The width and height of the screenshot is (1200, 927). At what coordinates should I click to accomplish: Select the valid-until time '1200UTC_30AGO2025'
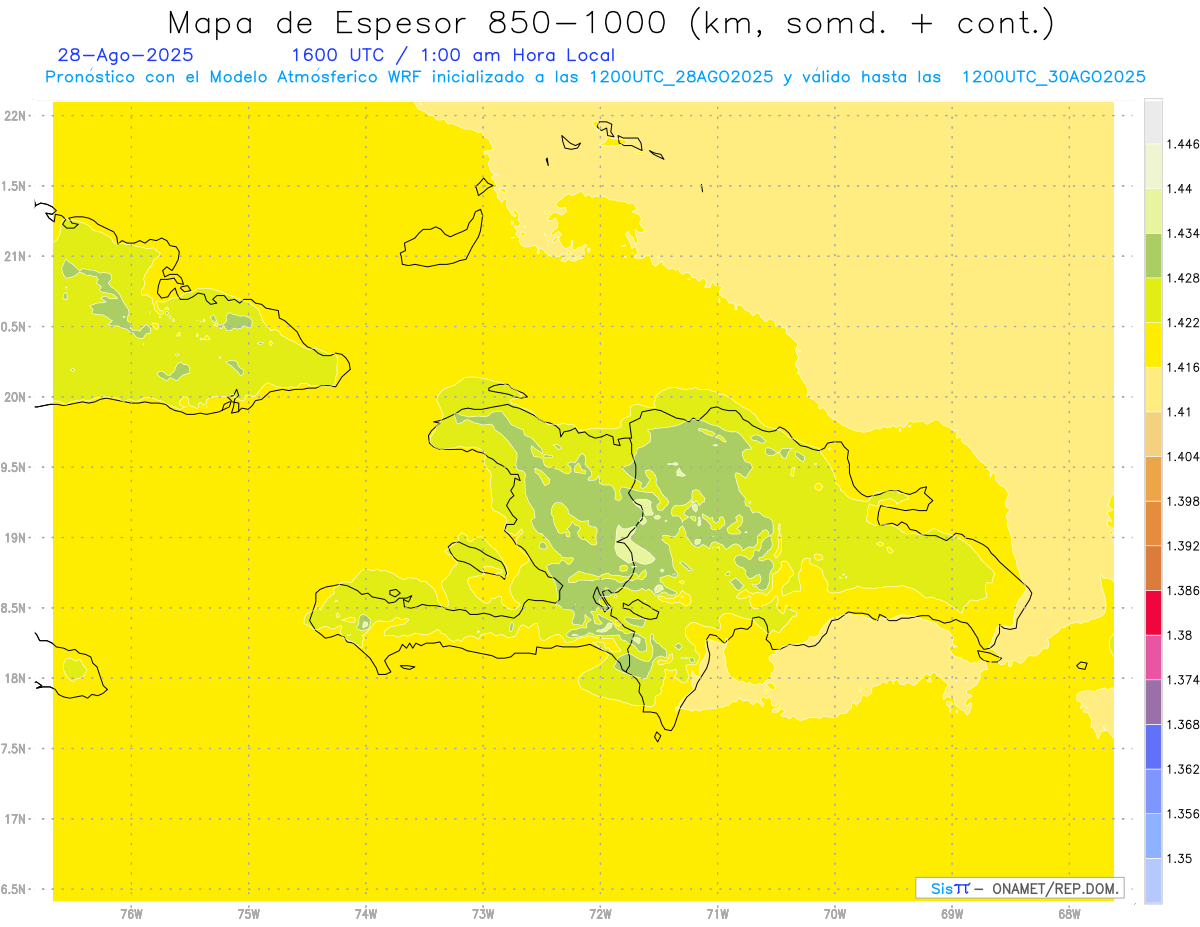pos(1053,77)
